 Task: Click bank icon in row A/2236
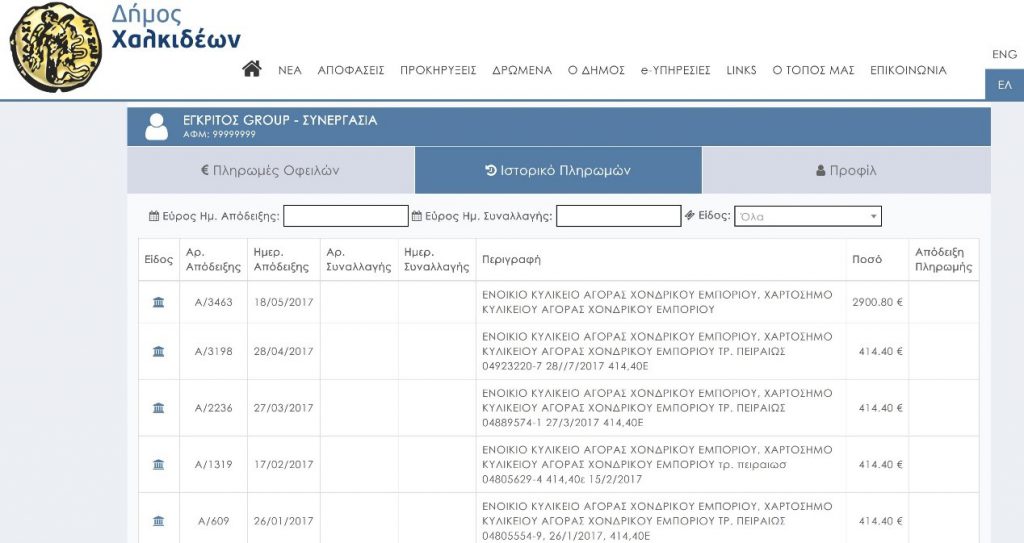158,408
